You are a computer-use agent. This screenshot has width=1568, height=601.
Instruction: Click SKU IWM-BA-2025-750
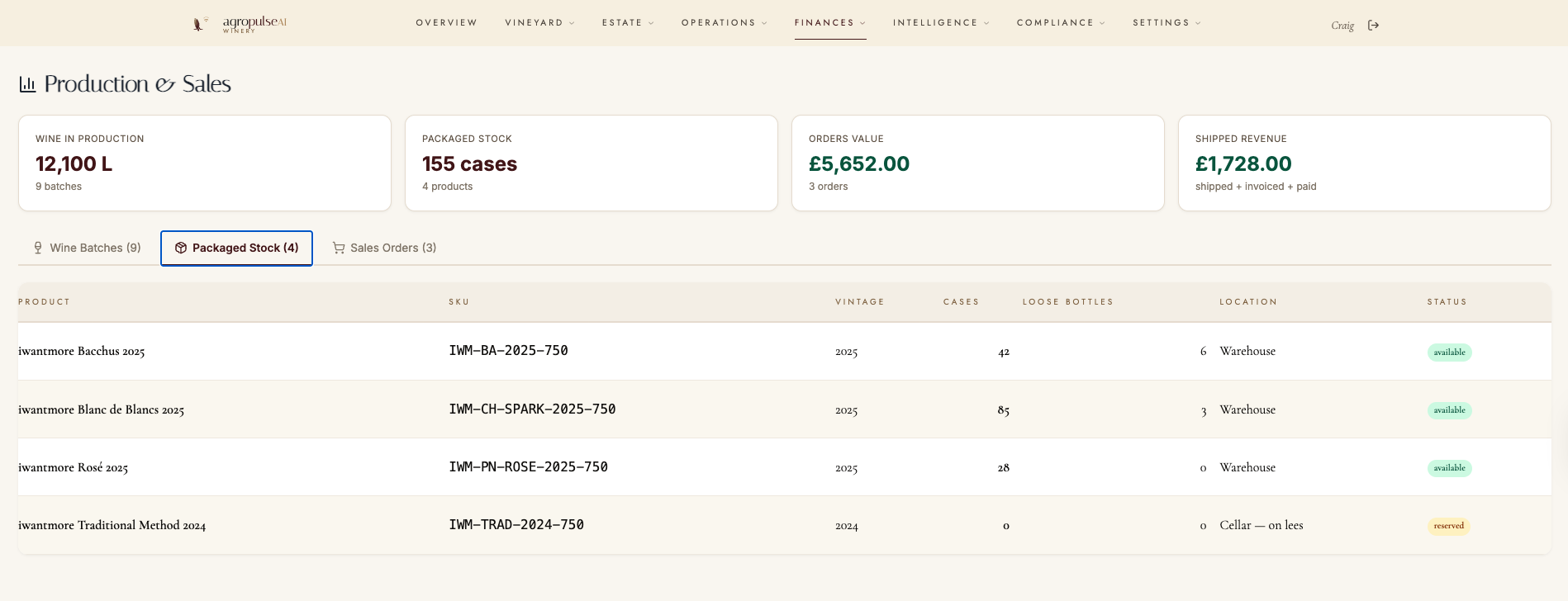pos(508,351)
